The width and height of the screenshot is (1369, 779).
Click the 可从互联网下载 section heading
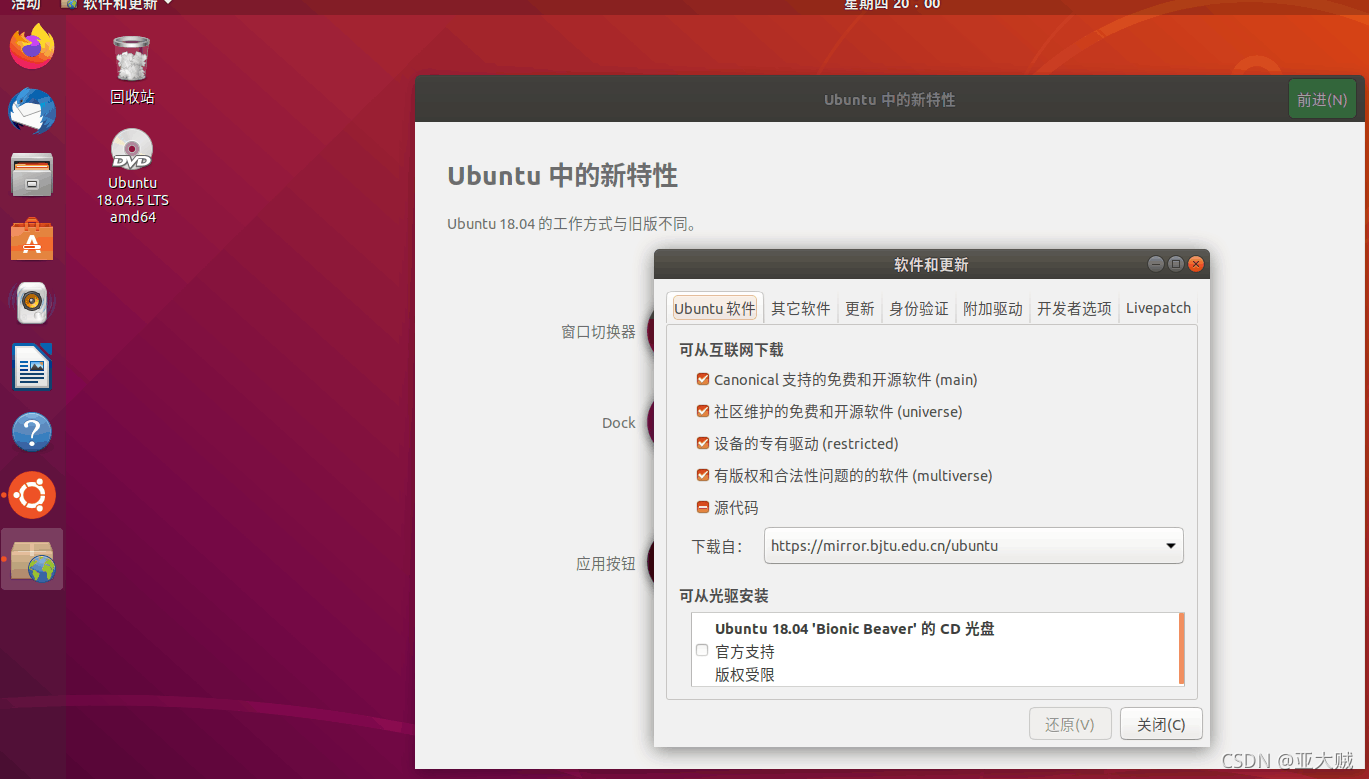click(x=731, y=350)
